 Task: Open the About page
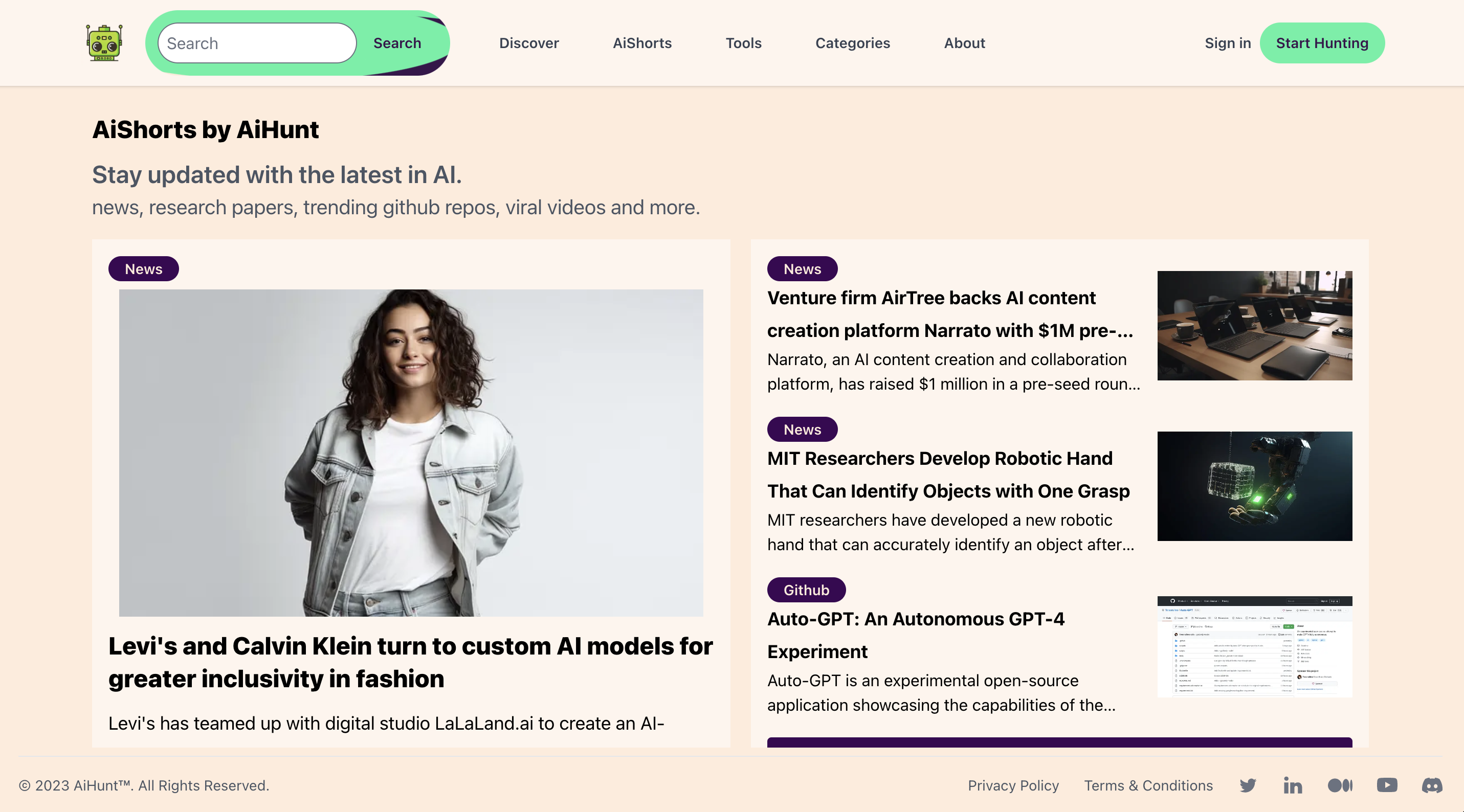tap(964, 42)
